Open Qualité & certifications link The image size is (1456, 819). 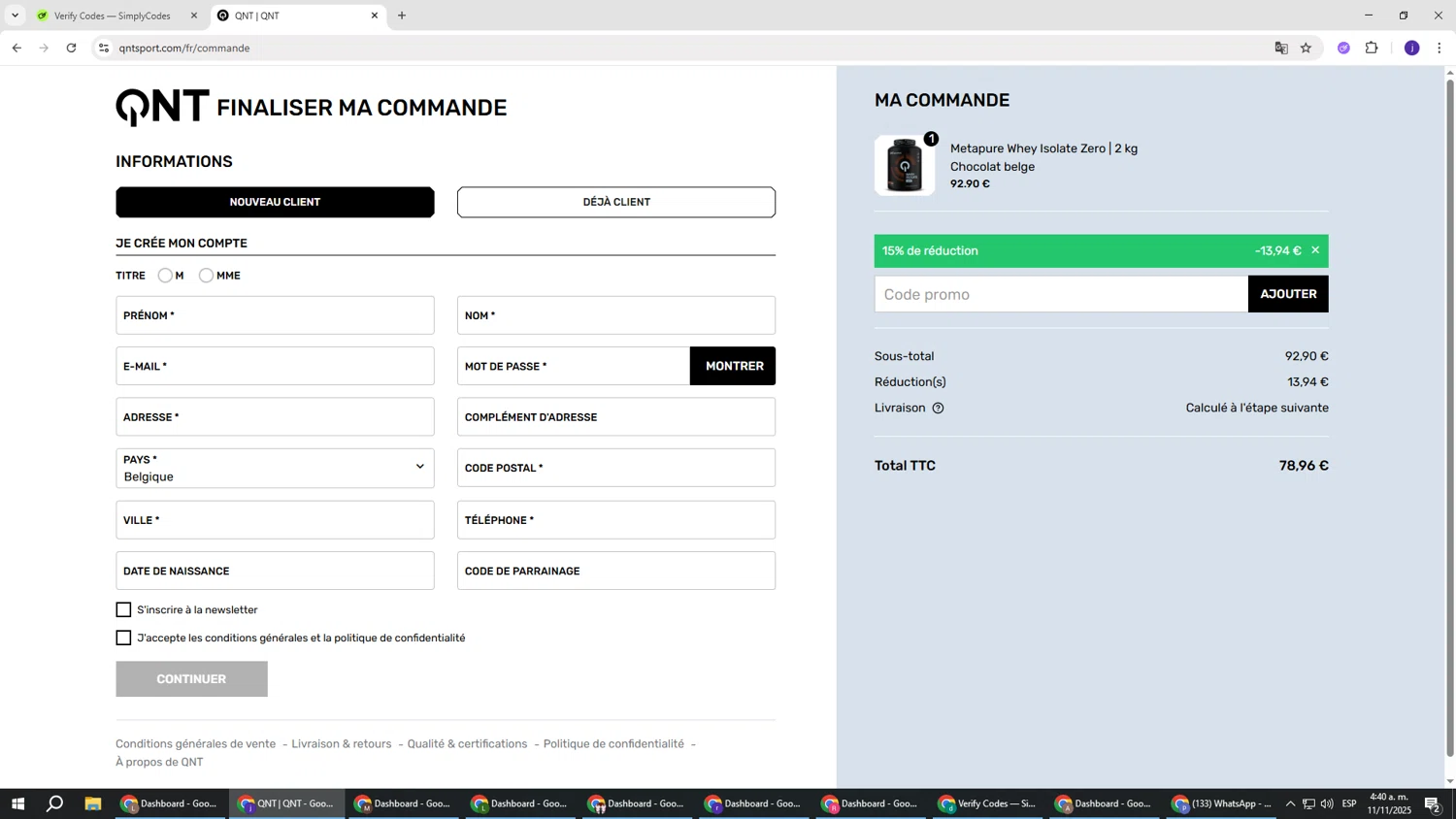click(x=467, y=744)
